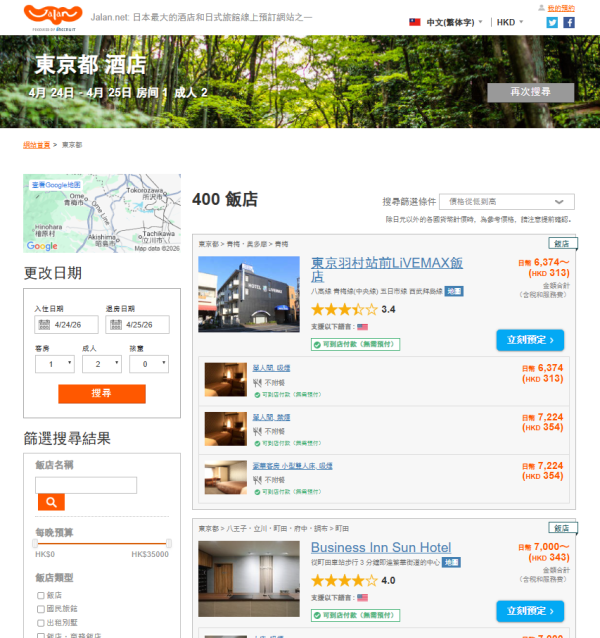Open the Twitter share icon
The image size is (600, 638).
552,22
